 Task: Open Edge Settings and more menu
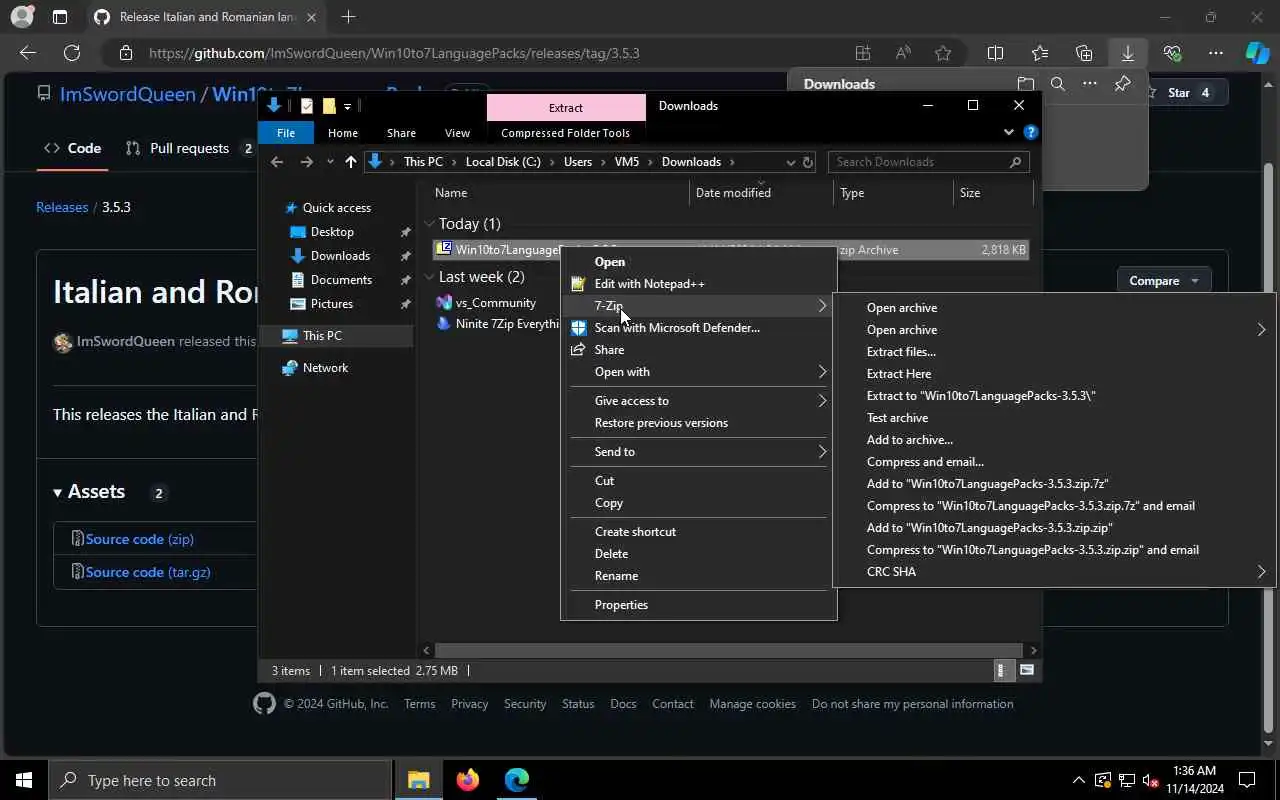tap(1215, 53)
